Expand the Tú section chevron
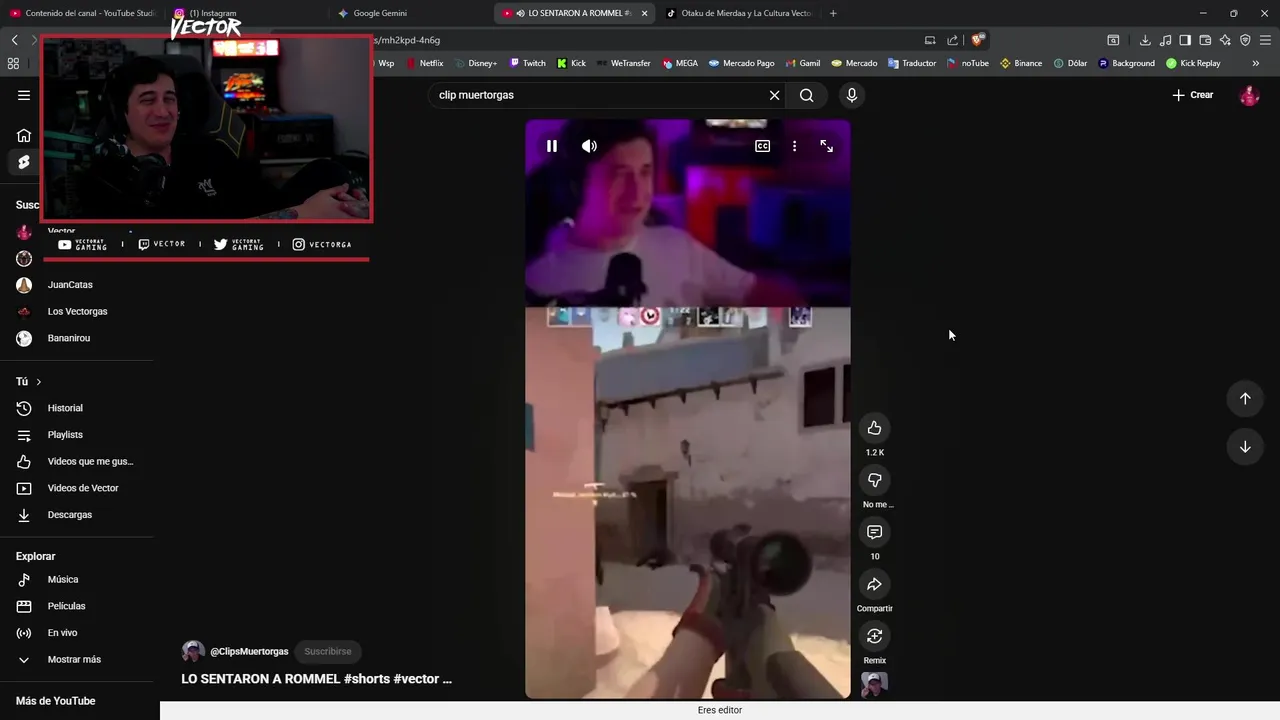Screen dimensions: 1280x720 [x=38, y=382]
